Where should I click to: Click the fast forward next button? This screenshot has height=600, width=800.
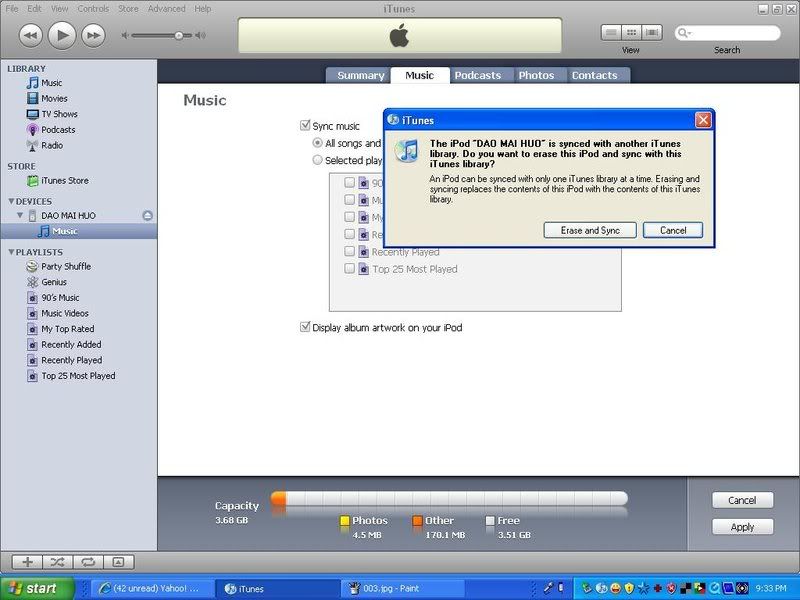pos(93,36)
